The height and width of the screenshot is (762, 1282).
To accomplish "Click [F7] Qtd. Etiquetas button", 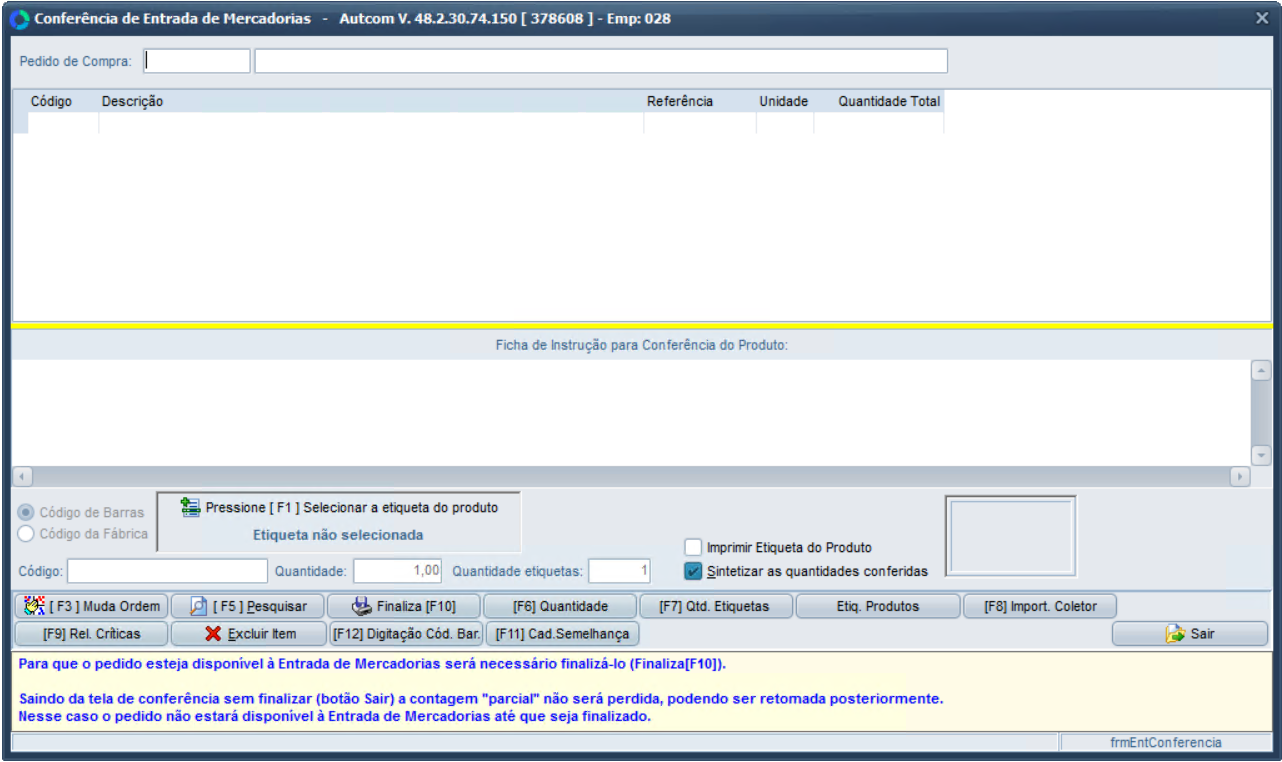I will point(717,606).
